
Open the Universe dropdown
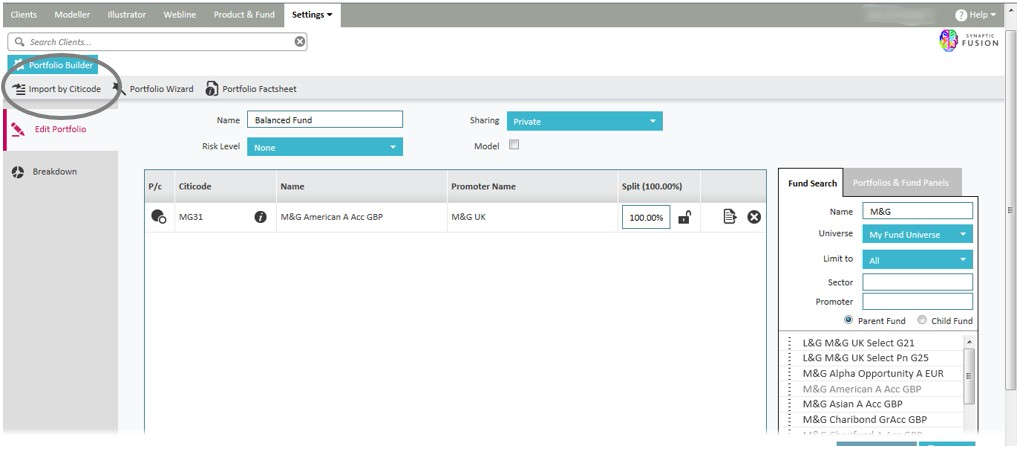point(917,234)
